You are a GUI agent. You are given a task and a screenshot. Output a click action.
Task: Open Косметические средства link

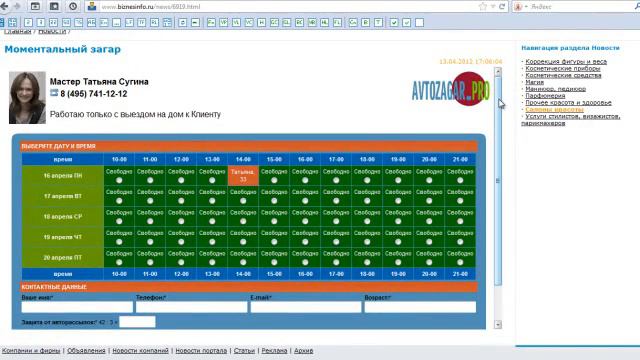coord(563,76)
